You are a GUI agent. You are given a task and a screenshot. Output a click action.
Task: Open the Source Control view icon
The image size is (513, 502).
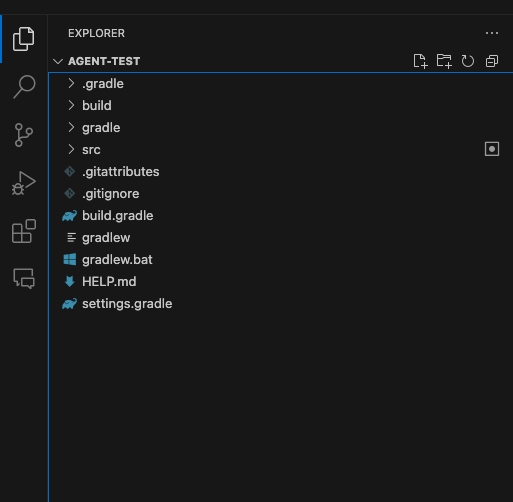pos(24,135)
